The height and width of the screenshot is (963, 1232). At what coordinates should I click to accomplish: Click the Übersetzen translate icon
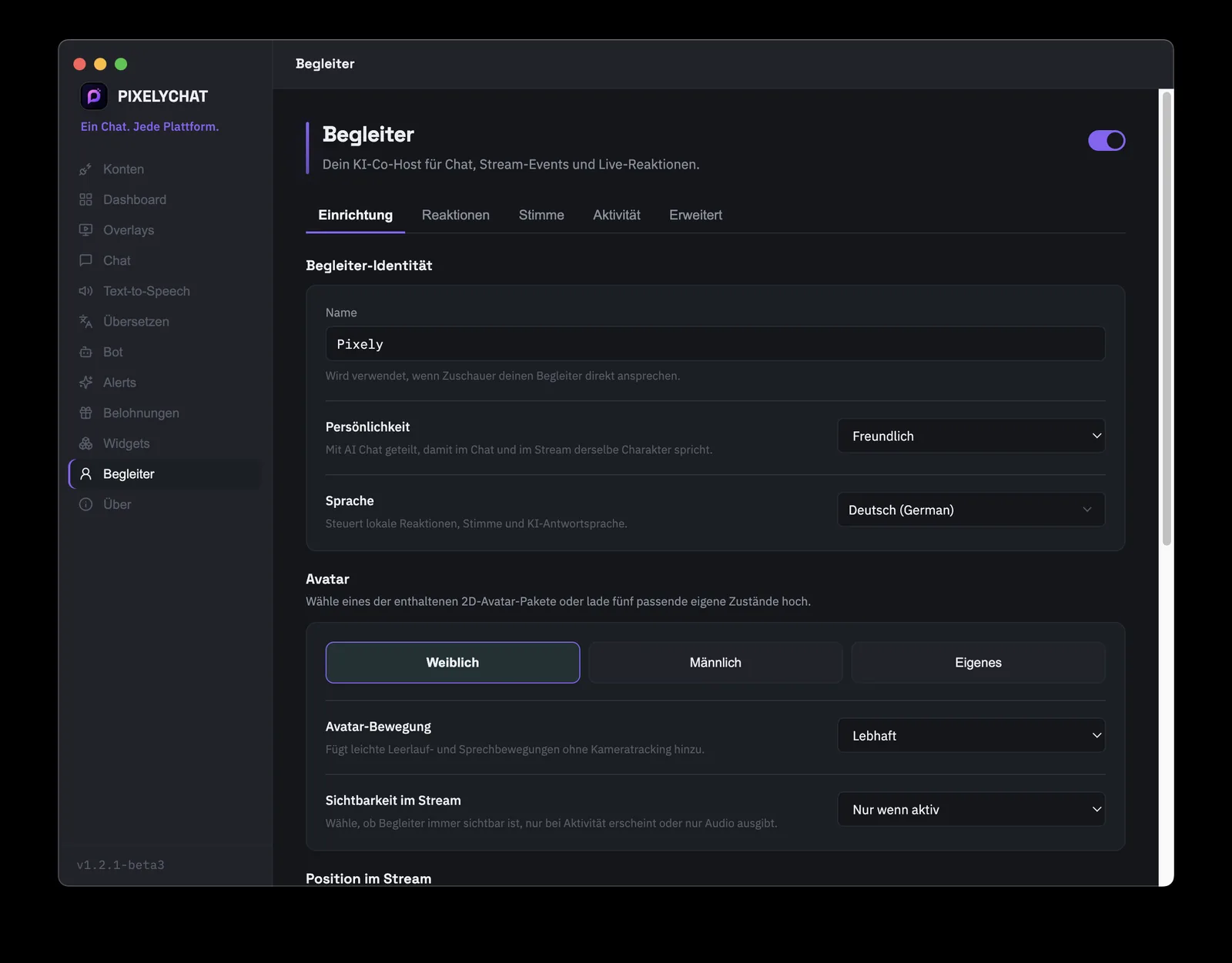[x=85, y=322]
